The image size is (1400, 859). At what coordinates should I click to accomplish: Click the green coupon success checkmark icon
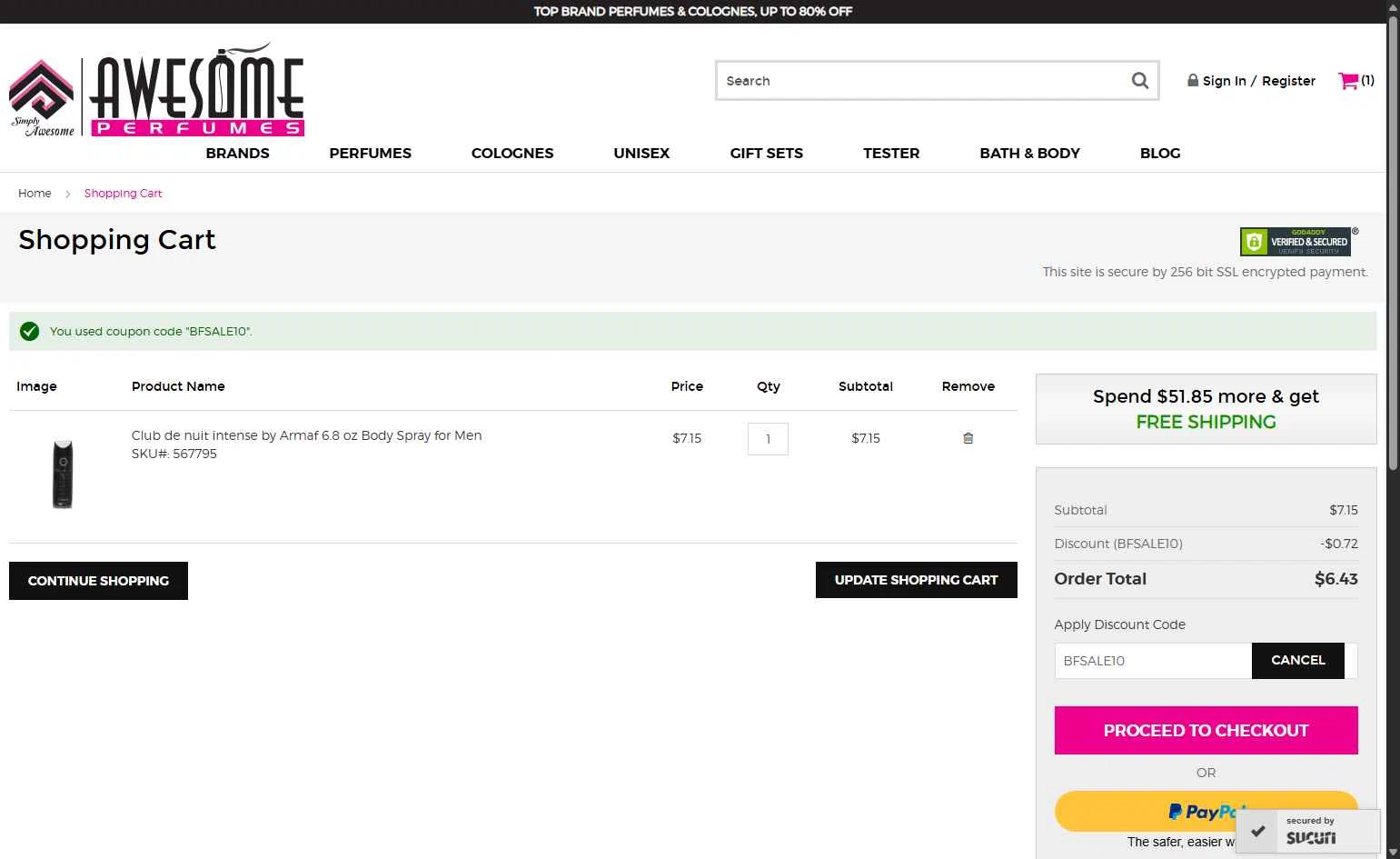pyautogui.click(x=29, y=331)
